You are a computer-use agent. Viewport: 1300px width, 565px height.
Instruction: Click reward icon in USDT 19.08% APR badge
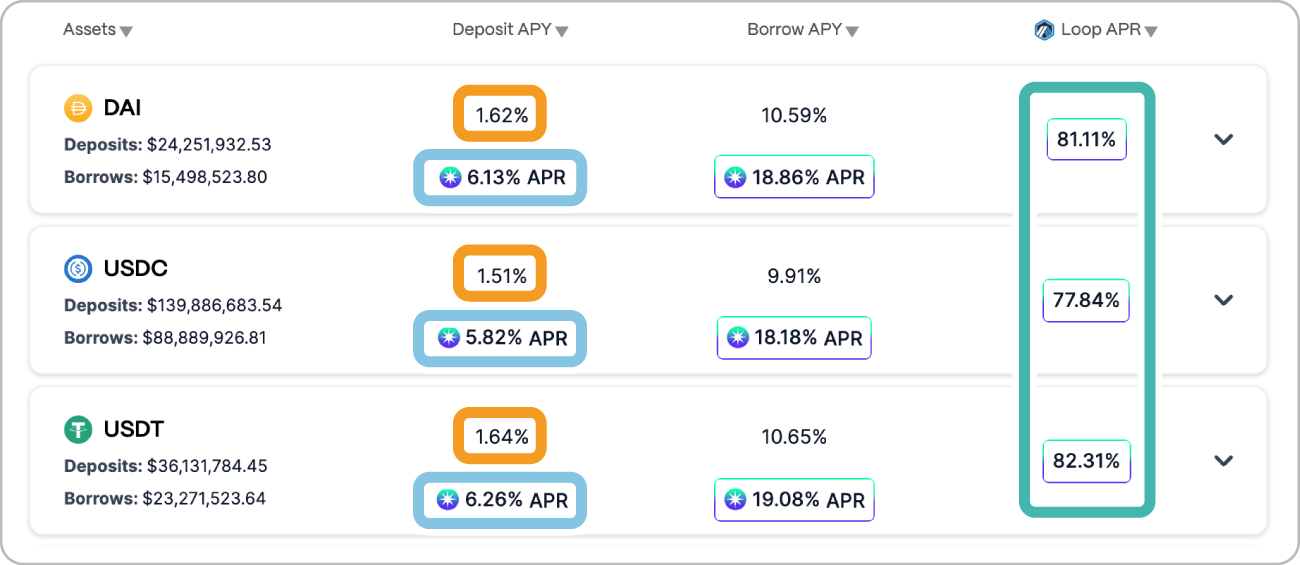pos(736,499)
